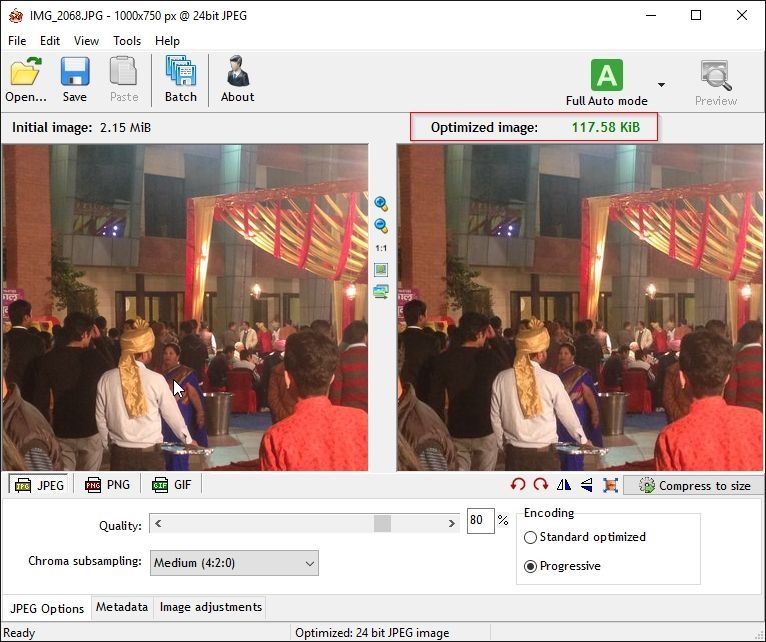Image resolution: width=766 pixels, height=642 pixels.
Task: Open the Image adjustments tab
Action: pos(211,607)
